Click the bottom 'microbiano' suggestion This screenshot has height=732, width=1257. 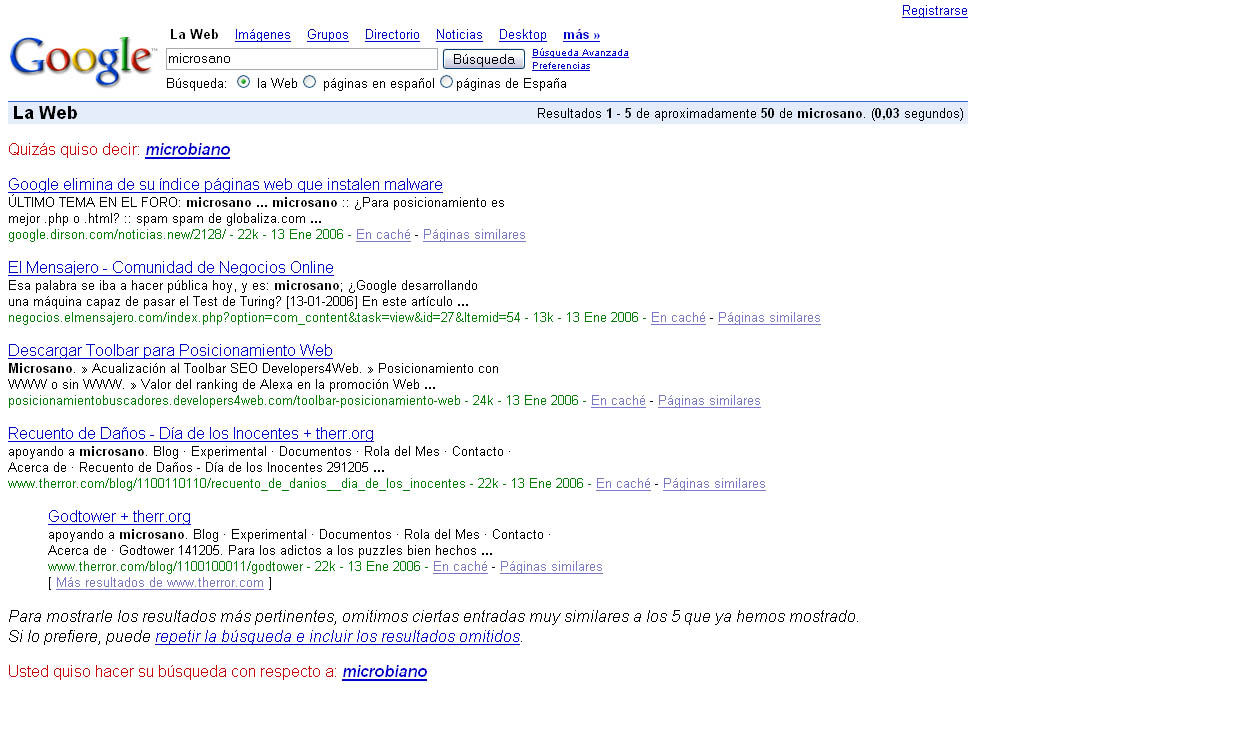pos(385,672)
